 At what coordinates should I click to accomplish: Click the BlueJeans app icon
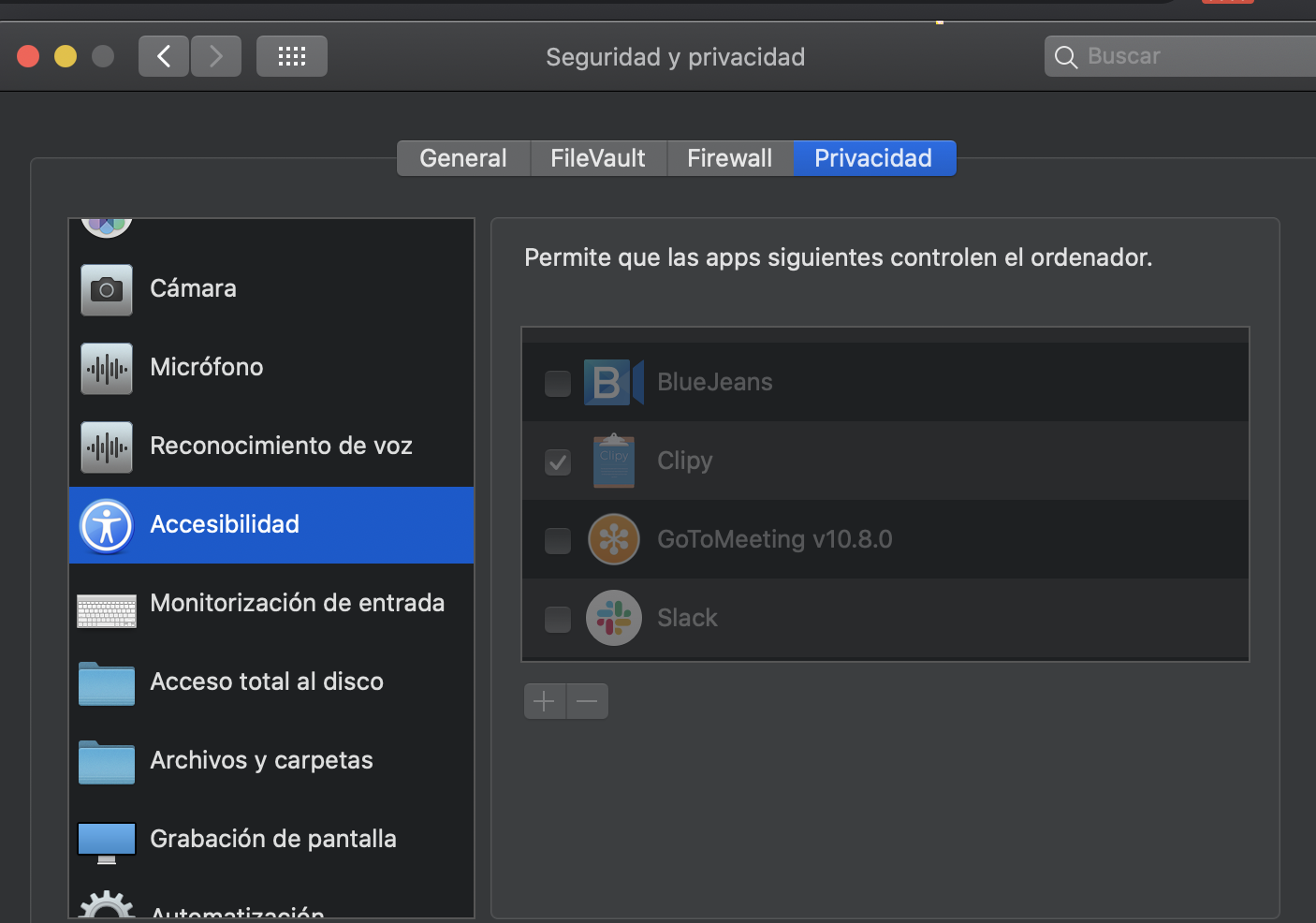pos(613,382)
